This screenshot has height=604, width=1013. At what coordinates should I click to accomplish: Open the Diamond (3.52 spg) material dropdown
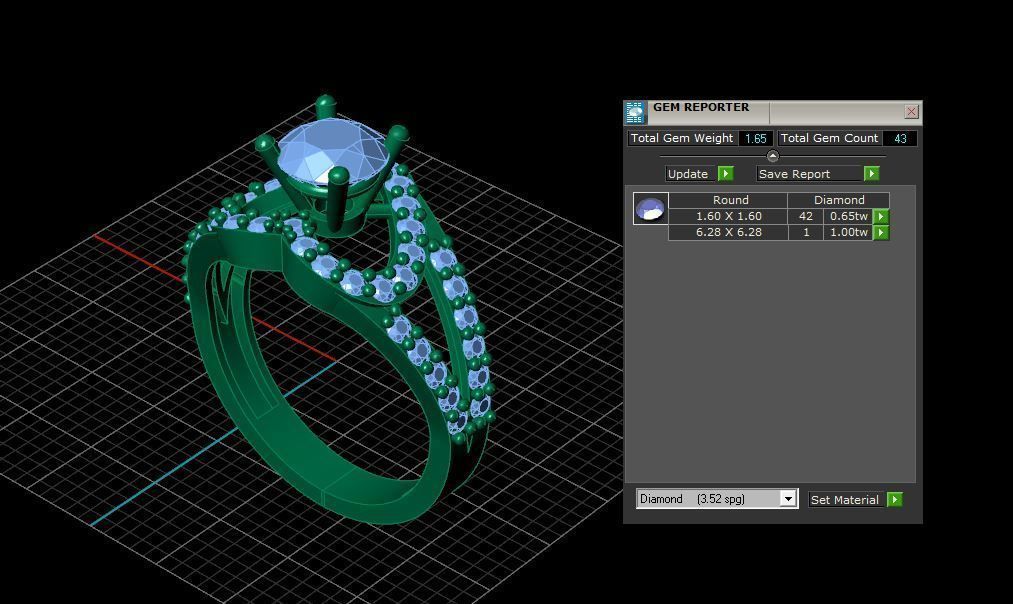coord(788,499)
